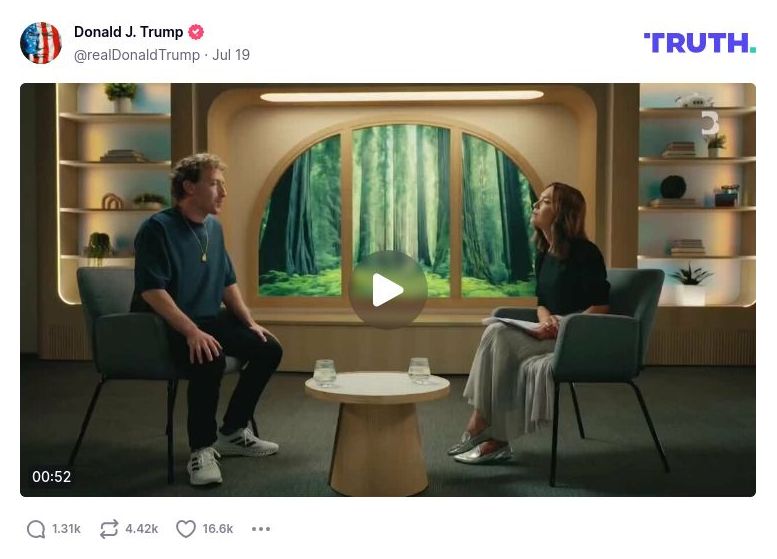Click the @realDonaldTrump handle
This screenshot has height=559, width=777.
pos(137,55)
